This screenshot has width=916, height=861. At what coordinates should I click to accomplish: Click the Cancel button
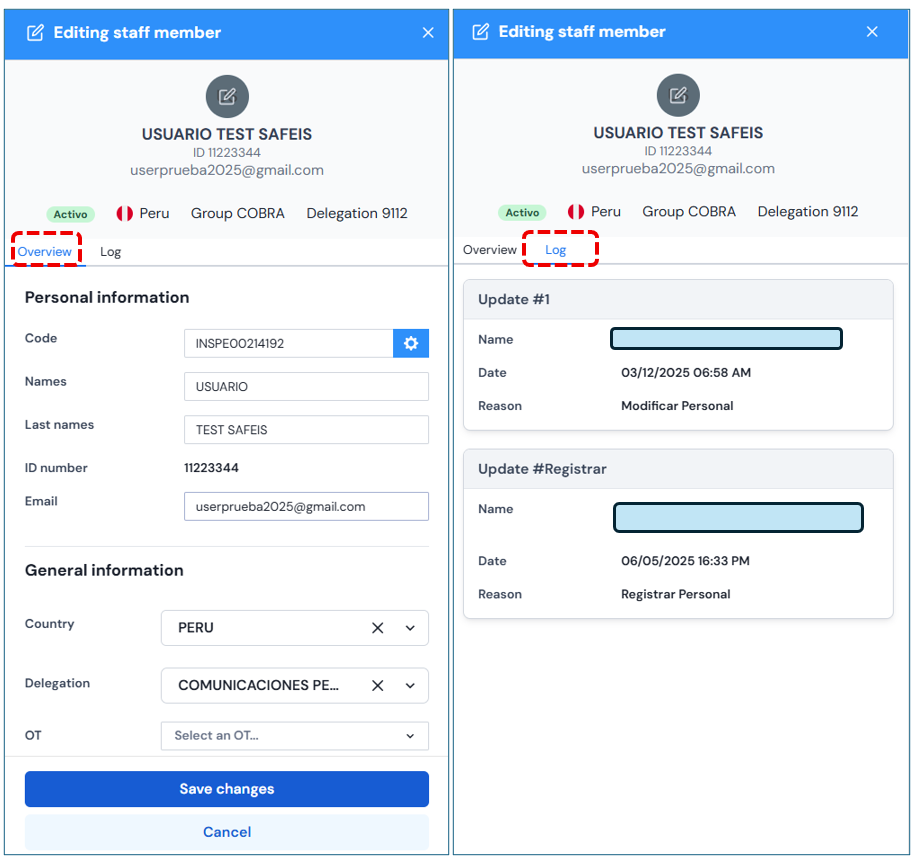227,832
